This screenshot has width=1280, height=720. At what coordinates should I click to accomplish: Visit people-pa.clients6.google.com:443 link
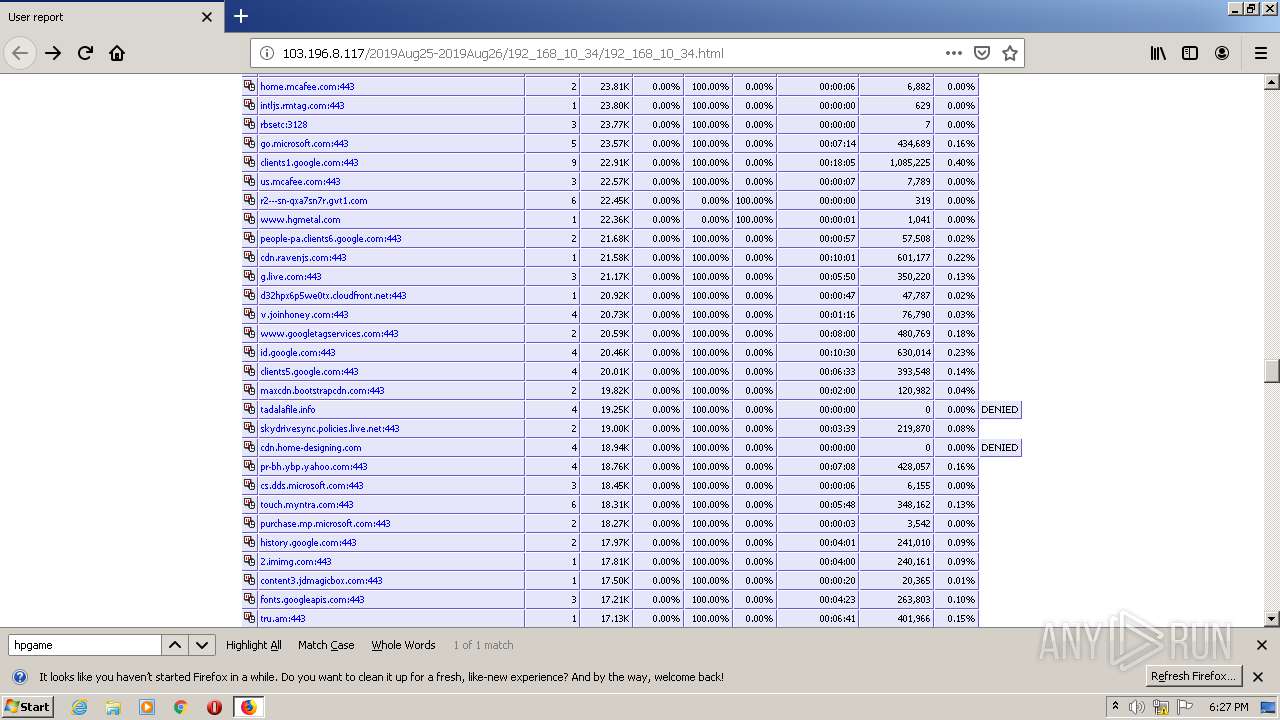(331, 239)
